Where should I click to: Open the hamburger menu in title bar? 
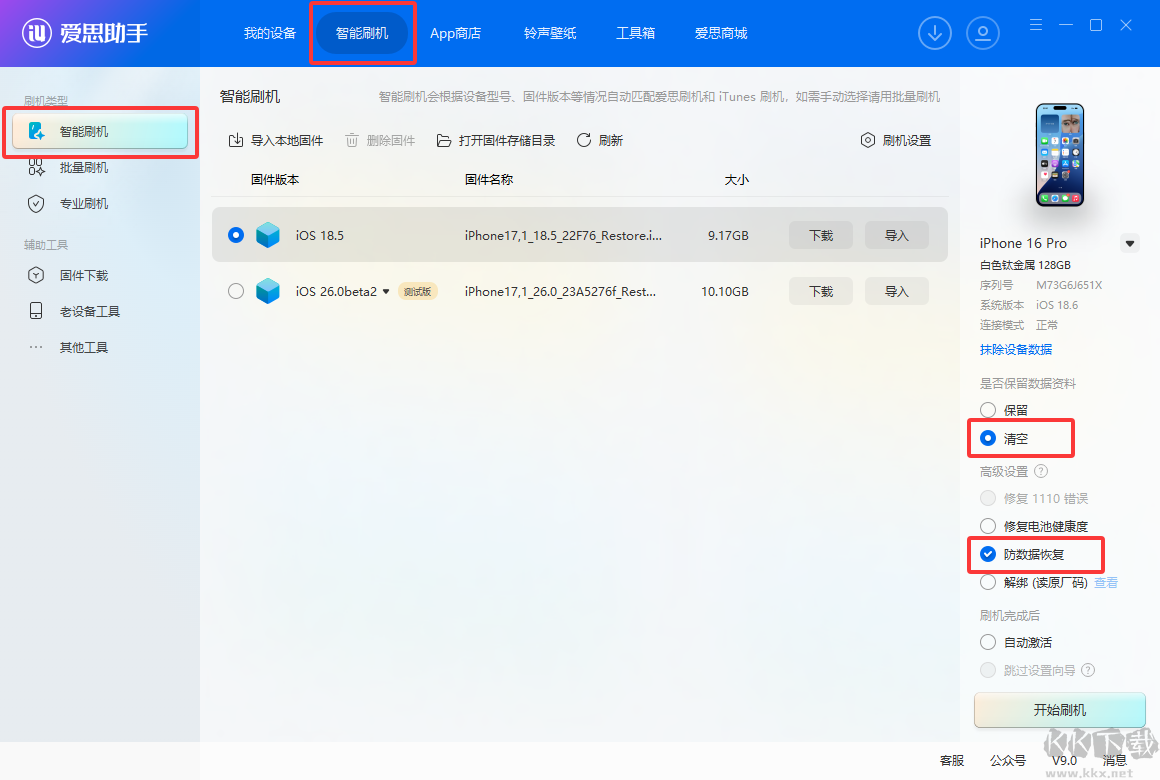tap(1036, 25)
